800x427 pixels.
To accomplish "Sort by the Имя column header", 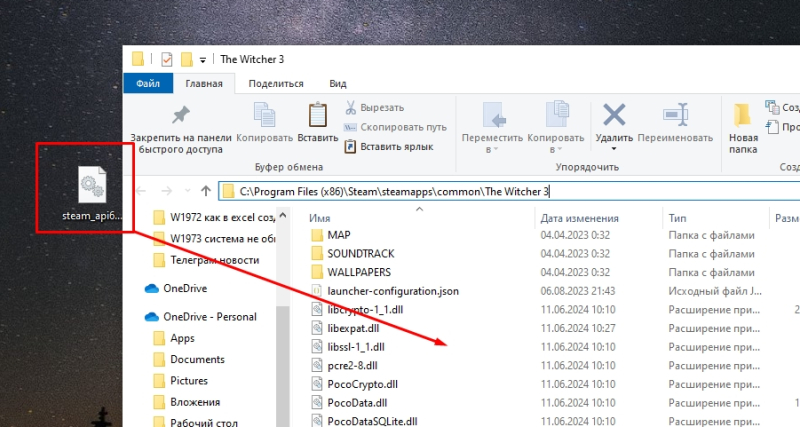I will 320,218.
